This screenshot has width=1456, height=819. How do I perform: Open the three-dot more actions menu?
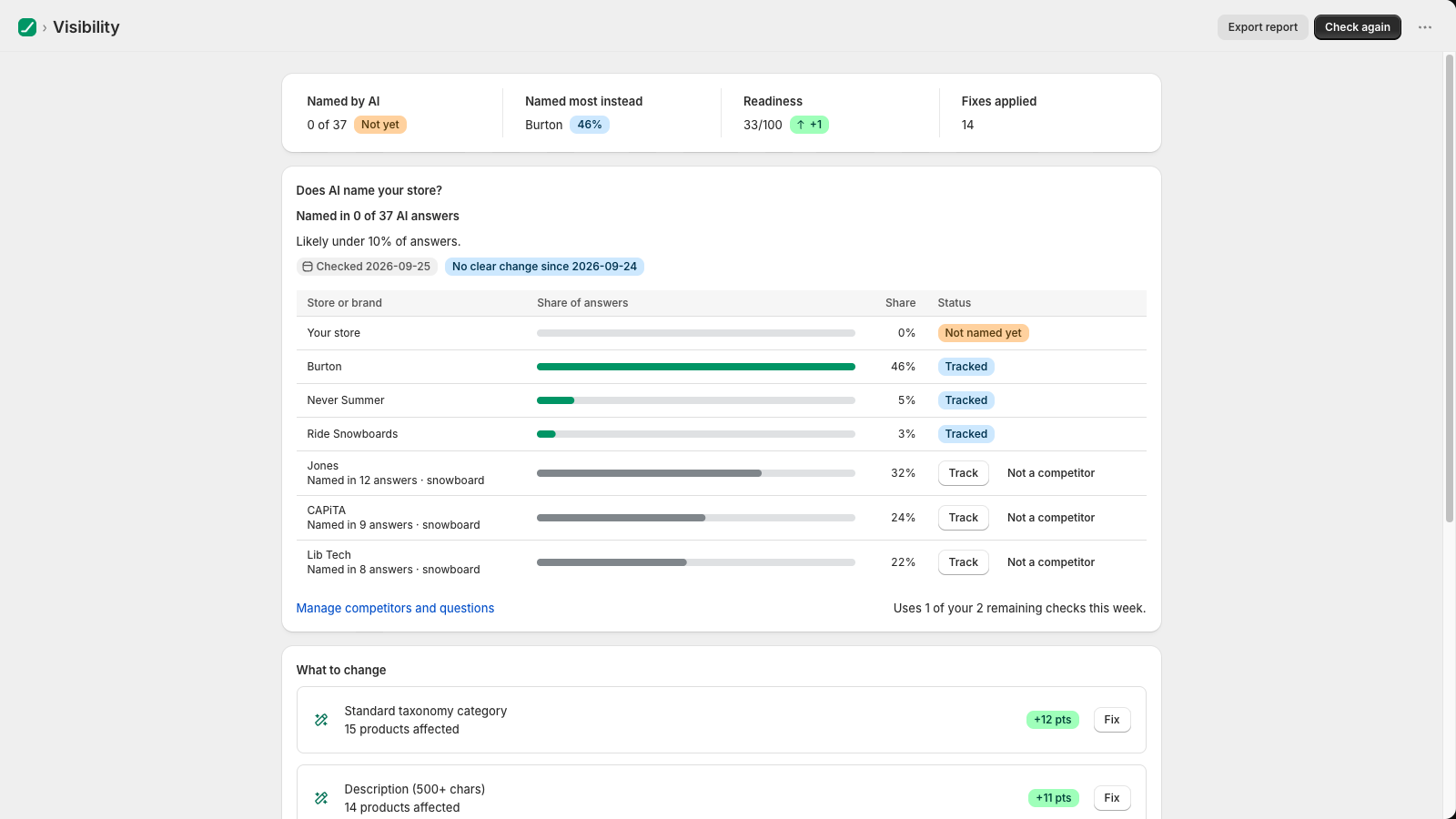[x=1425, y=27]
